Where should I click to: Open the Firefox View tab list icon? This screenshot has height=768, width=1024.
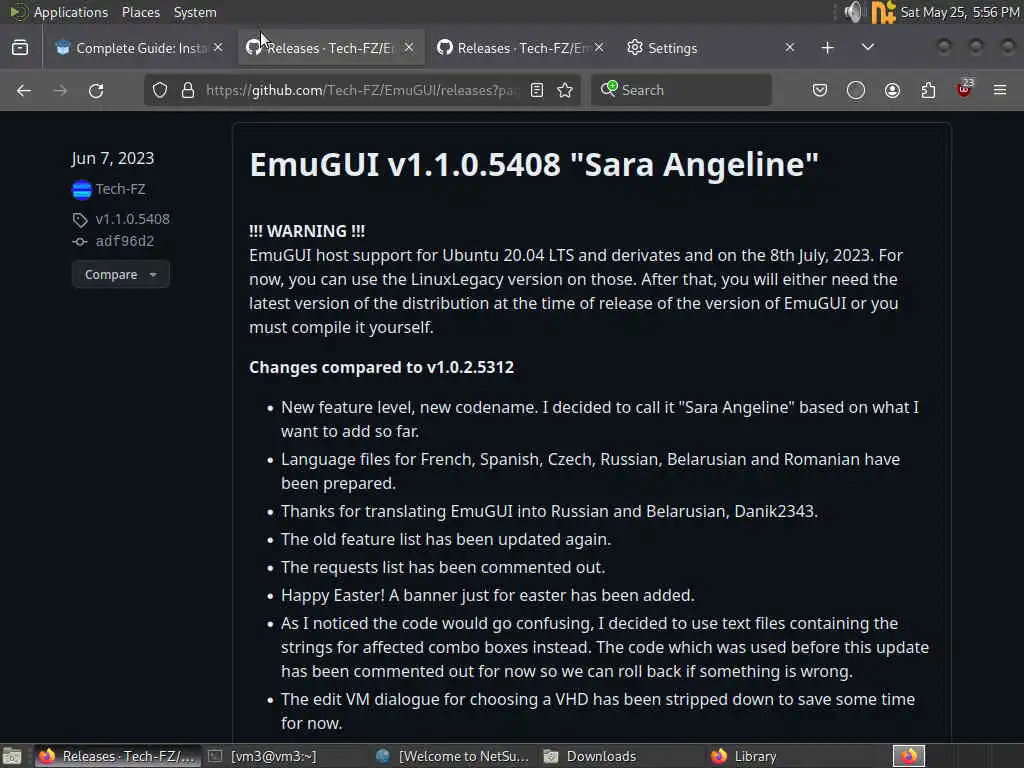coord(20,48)
